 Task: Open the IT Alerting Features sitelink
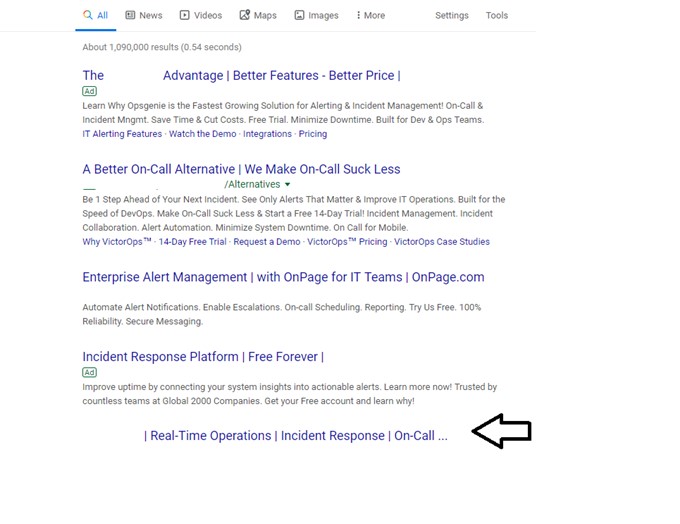(122, 134)
